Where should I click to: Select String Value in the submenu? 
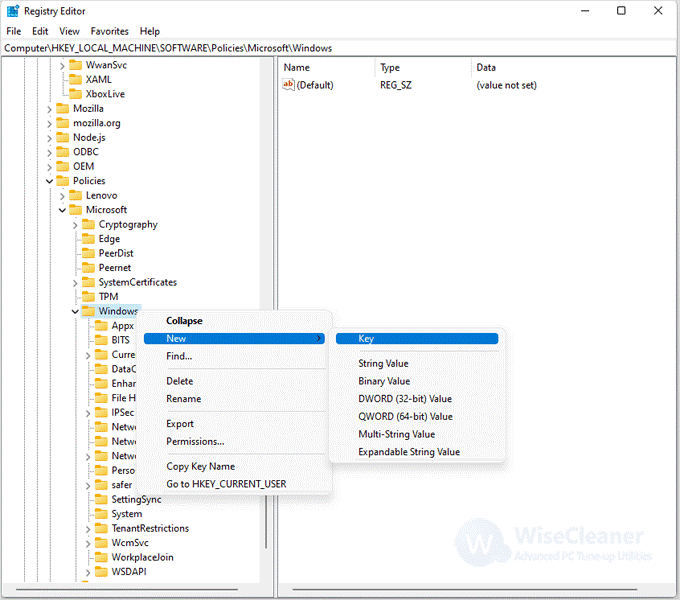tap(383, 363)
